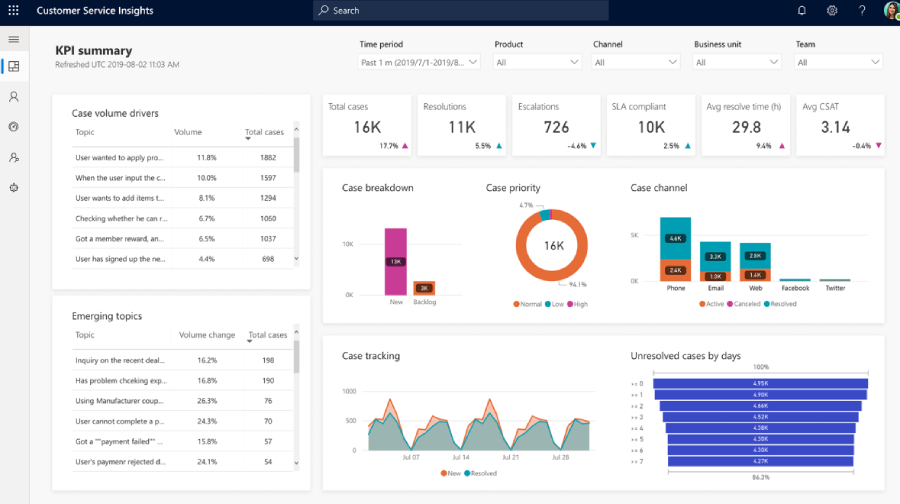Select the Resolutions 11K card
The height and width of the screenshot is (504, 900).
tap(461, 125)
